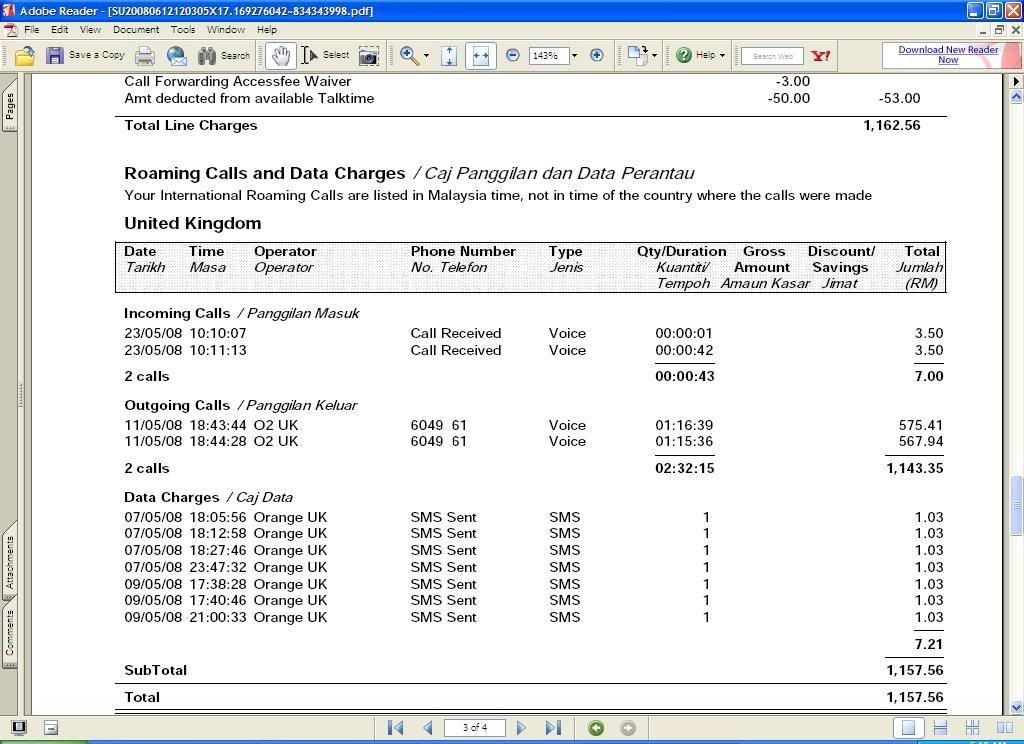Toggle Fit Width view mode

480,56
